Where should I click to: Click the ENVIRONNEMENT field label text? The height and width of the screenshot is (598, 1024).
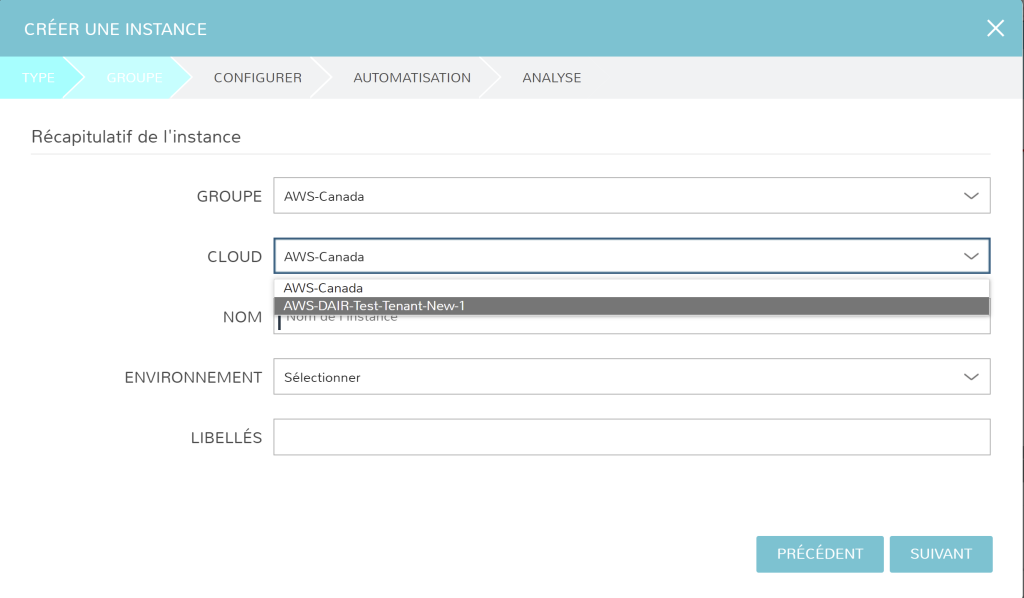(x=193, y=378)
